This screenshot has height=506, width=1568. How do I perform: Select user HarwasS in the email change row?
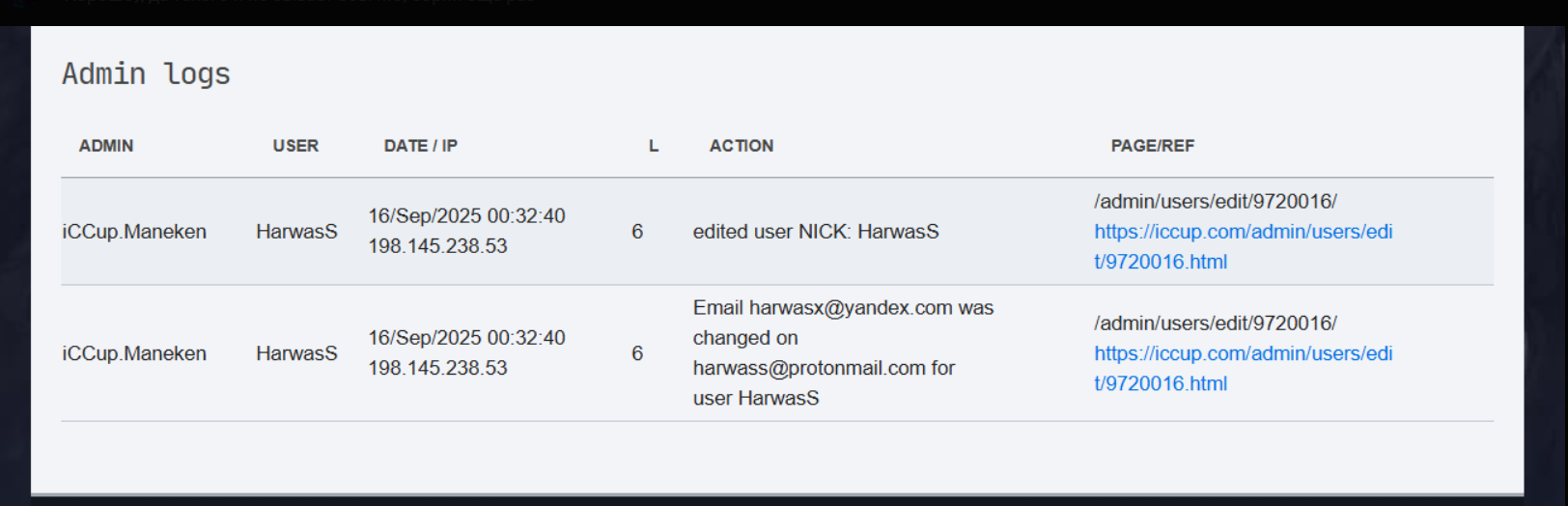(296, 353)
